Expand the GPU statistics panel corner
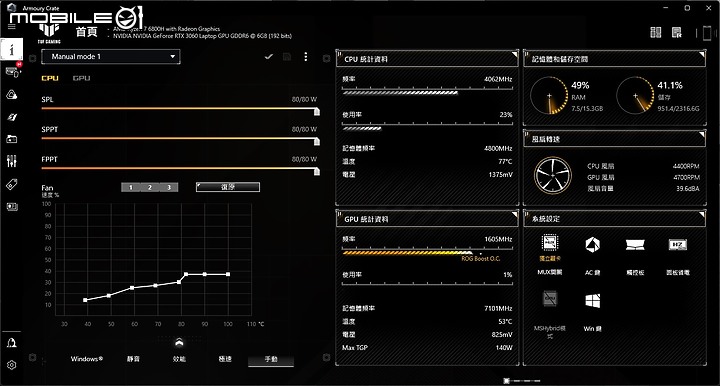Viewport: 720px width, 386px height. 514,214
